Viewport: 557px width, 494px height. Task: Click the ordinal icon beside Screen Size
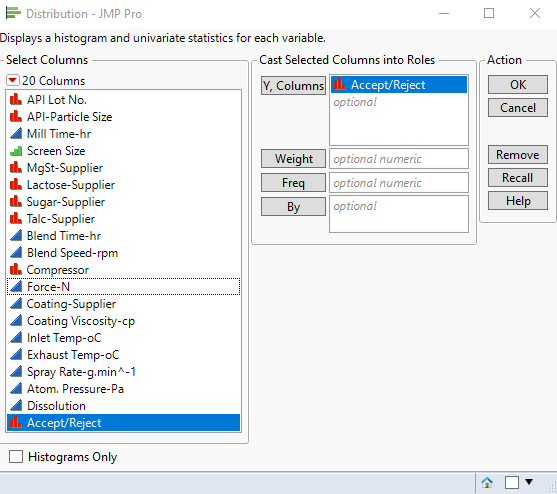[x=16, y=151]
